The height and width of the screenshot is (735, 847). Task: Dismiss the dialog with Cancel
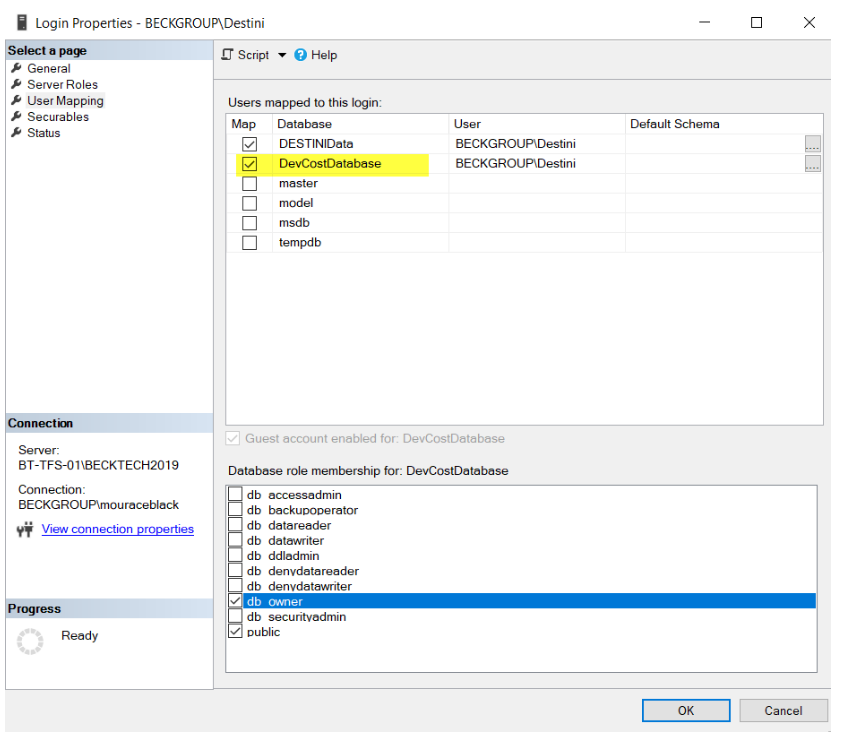tap(783, 710)
